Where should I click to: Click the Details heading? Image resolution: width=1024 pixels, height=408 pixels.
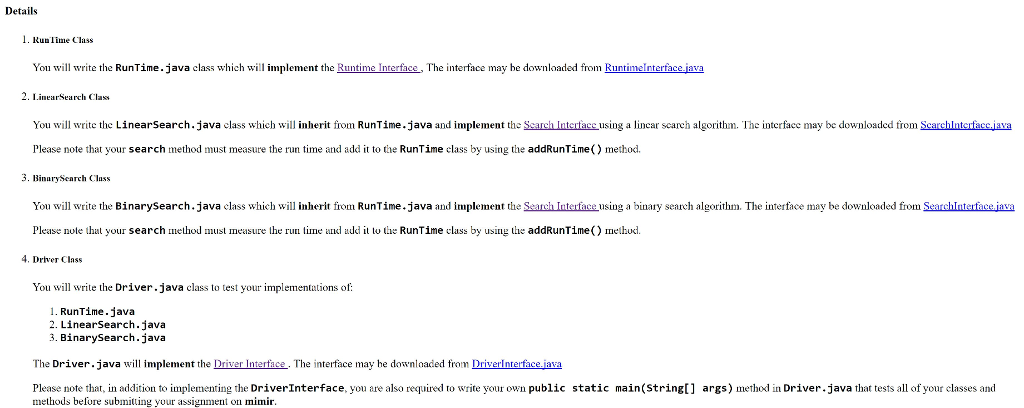coord(21,11)
